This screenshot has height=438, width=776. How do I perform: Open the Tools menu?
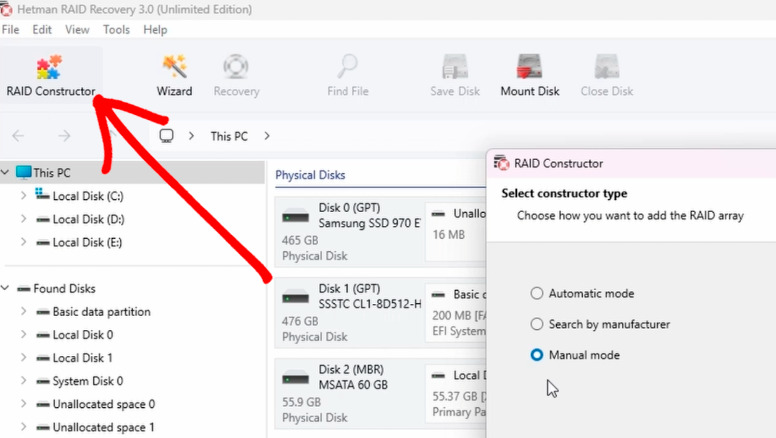coord(116,30)
